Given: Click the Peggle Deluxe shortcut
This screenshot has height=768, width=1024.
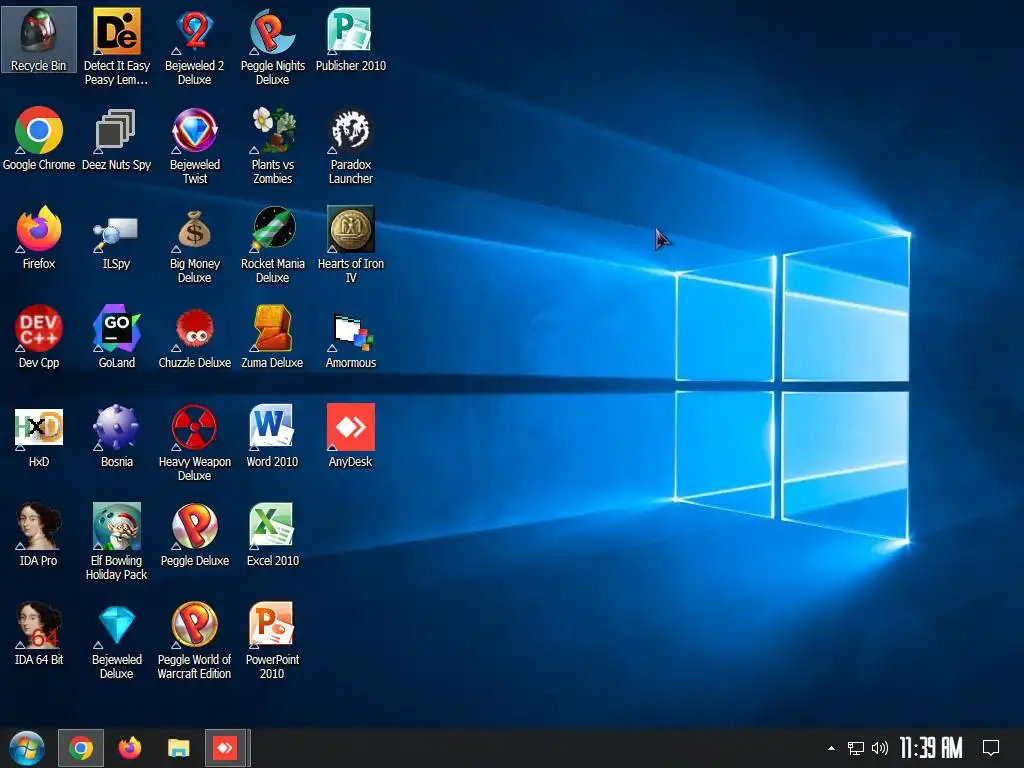Looking at the screenshot, I should 194,535.
